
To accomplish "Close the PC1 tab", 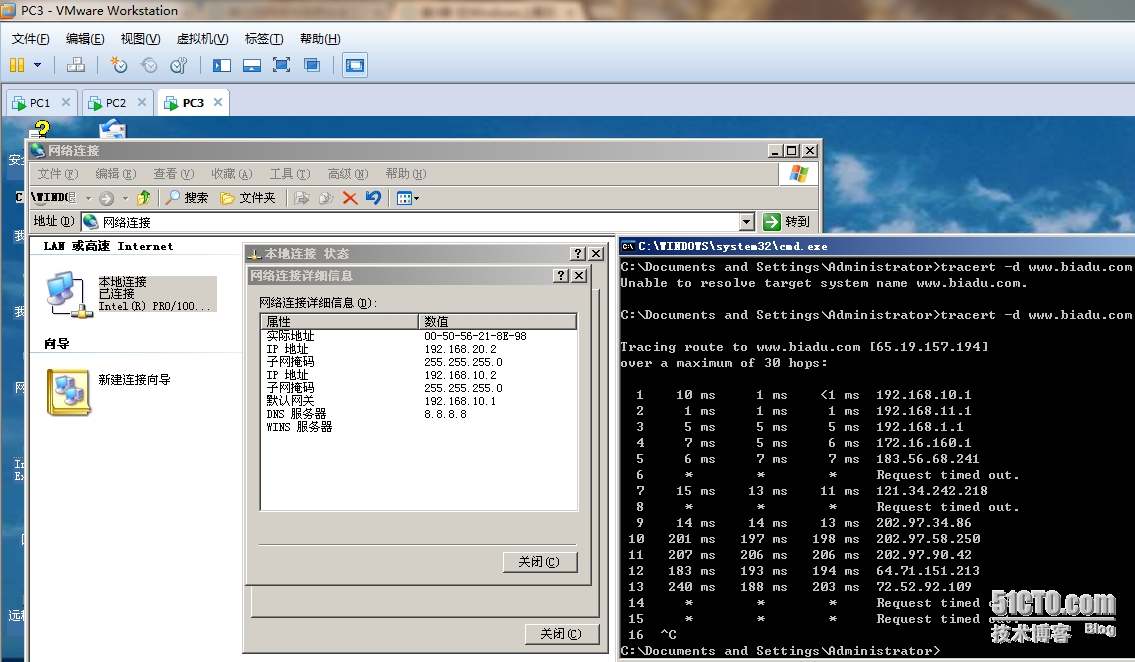I will click(66, 102).
